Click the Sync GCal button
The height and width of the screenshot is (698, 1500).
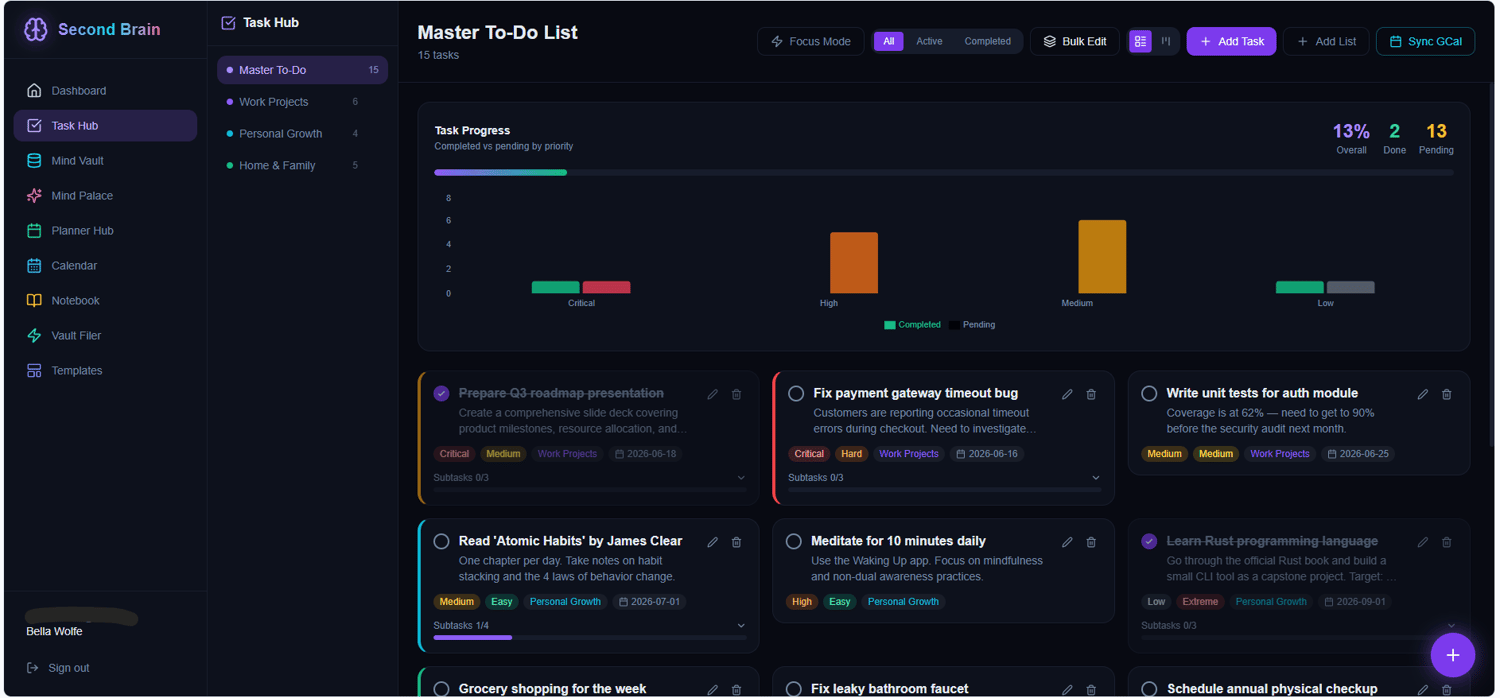1425,41
